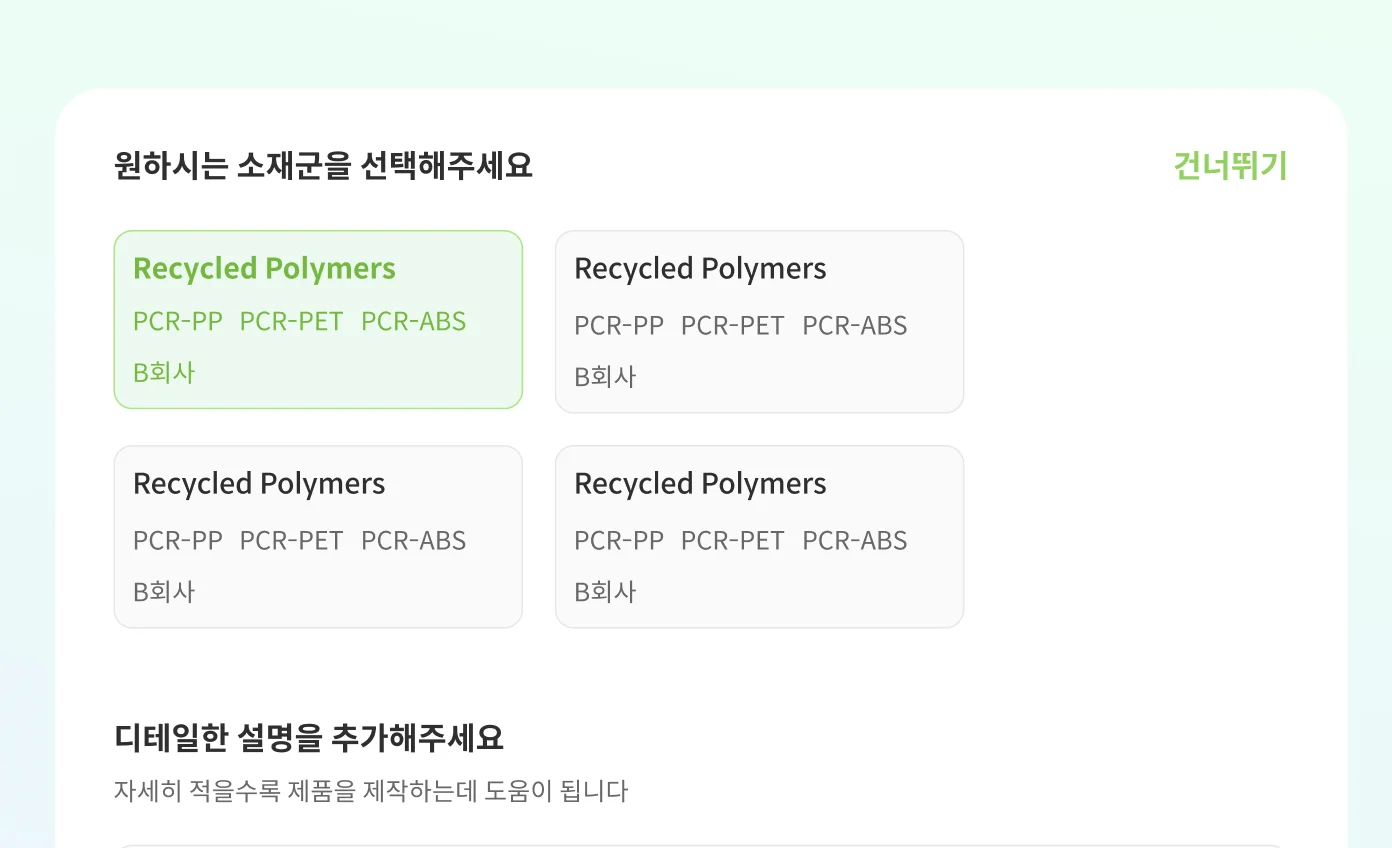Click B회사 tag in the bottom-right card
This screenshot has height=848, width=1392.
click(604, 591)
